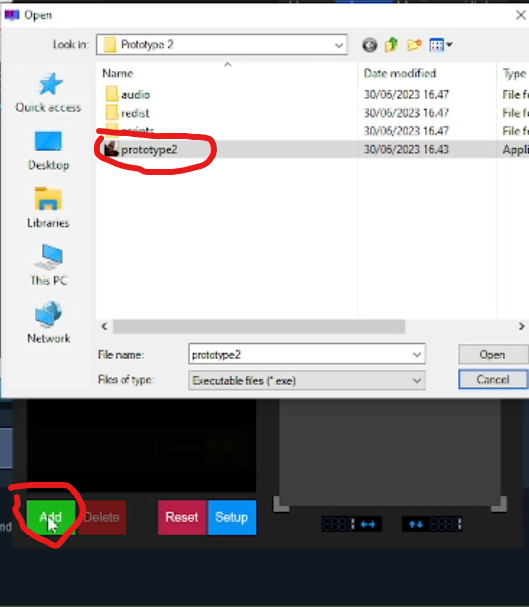Open Libraries from the sidebar
The height and width of the screenshot is (607, 529).
tap(48, 208)
